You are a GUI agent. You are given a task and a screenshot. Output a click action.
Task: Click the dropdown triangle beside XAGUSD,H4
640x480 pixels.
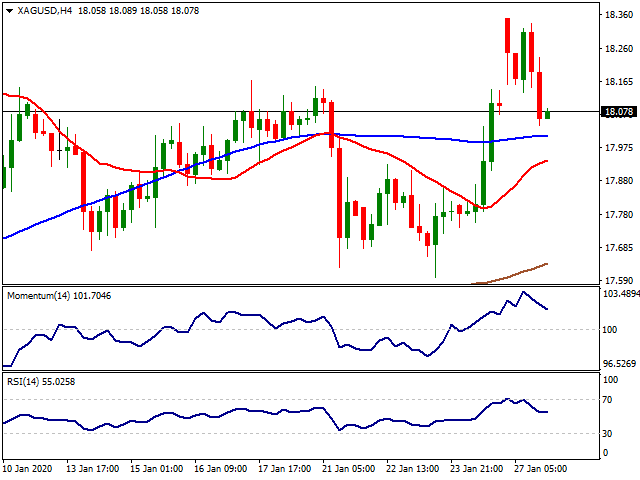click(x=10, y=11)
